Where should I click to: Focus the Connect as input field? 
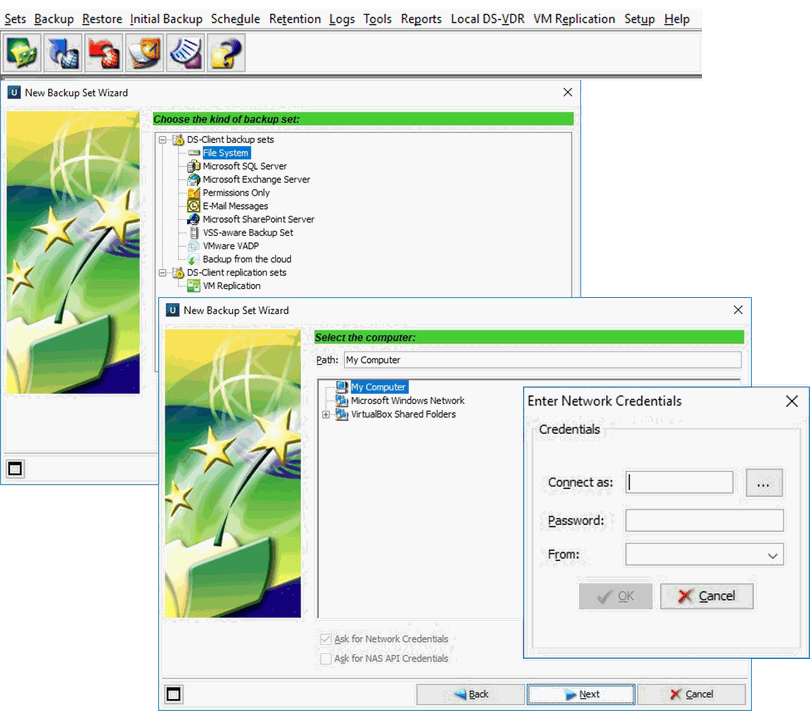(679, 482)
